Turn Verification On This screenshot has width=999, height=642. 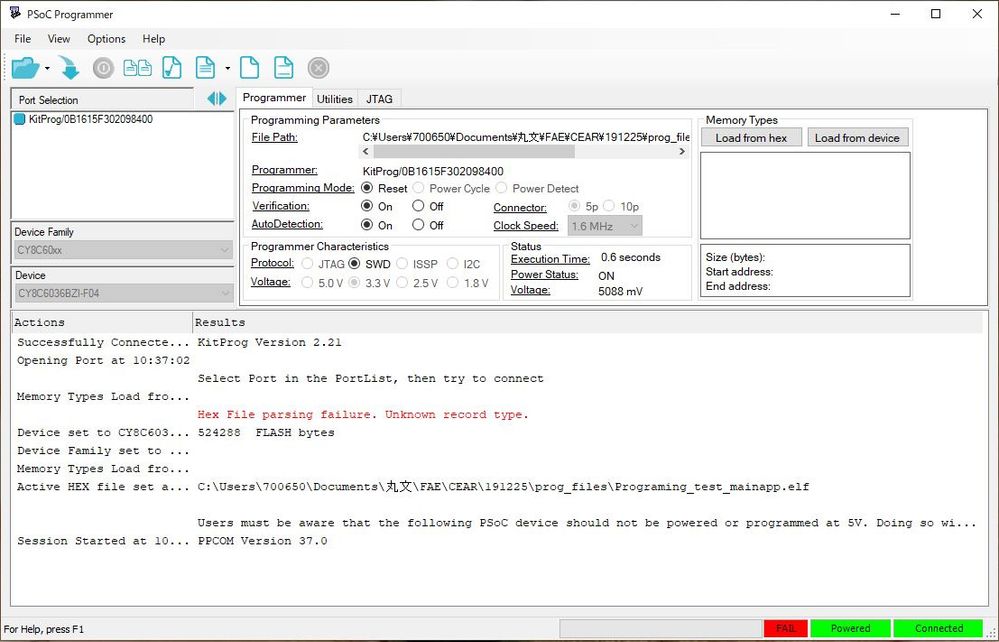pyautogui.click(x=367, y=206)
